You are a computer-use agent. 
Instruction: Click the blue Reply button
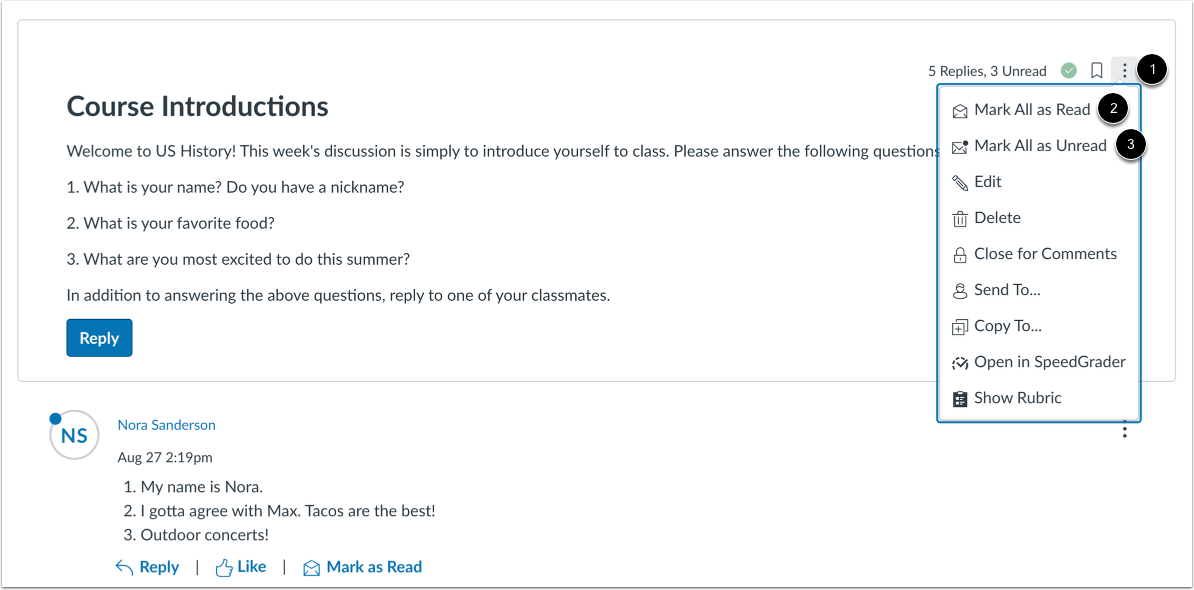(99, 337)
